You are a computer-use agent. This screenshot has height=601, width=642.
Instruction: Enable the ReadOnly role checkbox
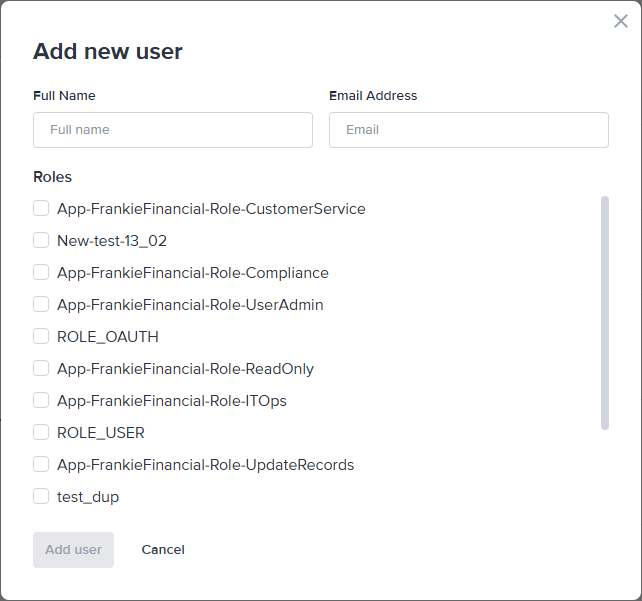point(41,369)
